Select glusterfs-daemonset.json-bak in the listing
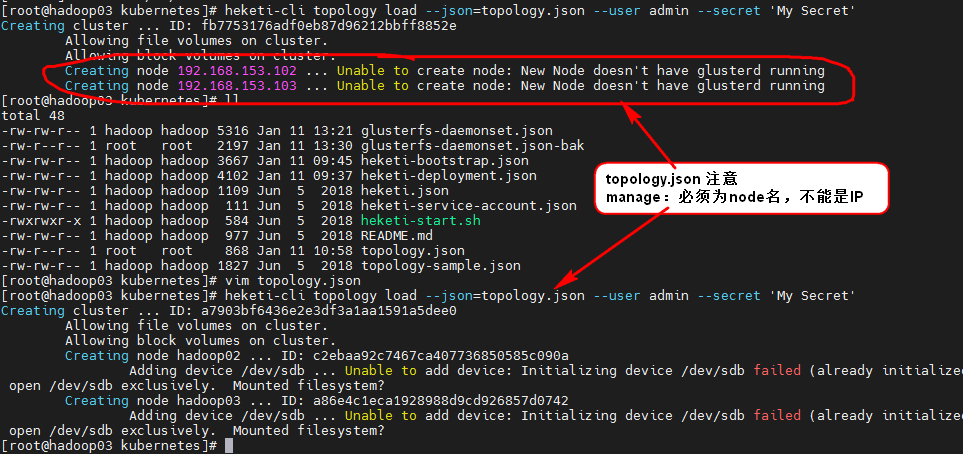 pyautogui.click(x=473, y=146)
